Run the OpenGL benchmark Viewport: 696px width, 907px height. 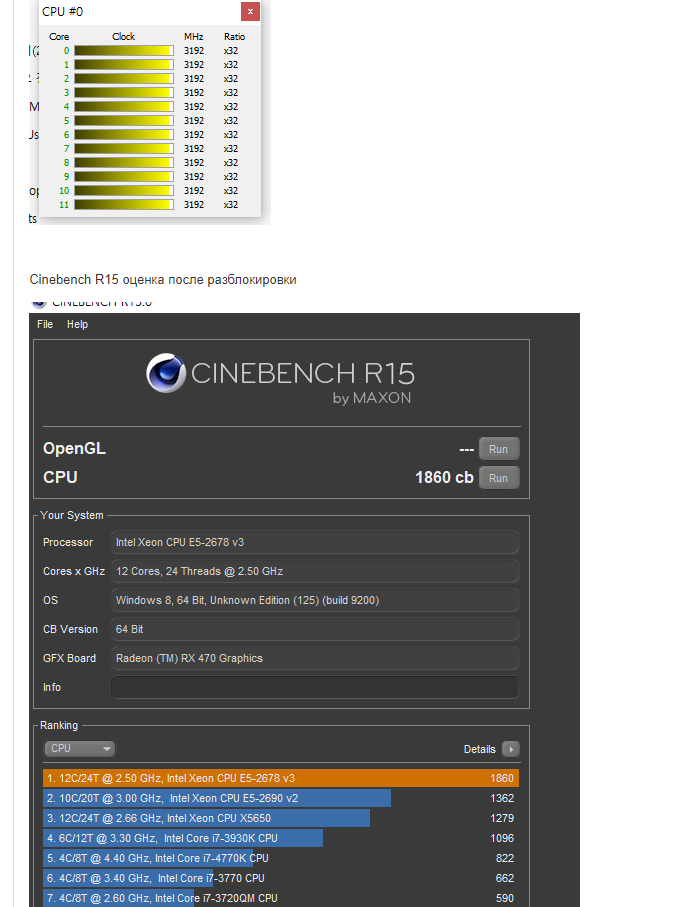pyautogui.click(x=498, y=449)
